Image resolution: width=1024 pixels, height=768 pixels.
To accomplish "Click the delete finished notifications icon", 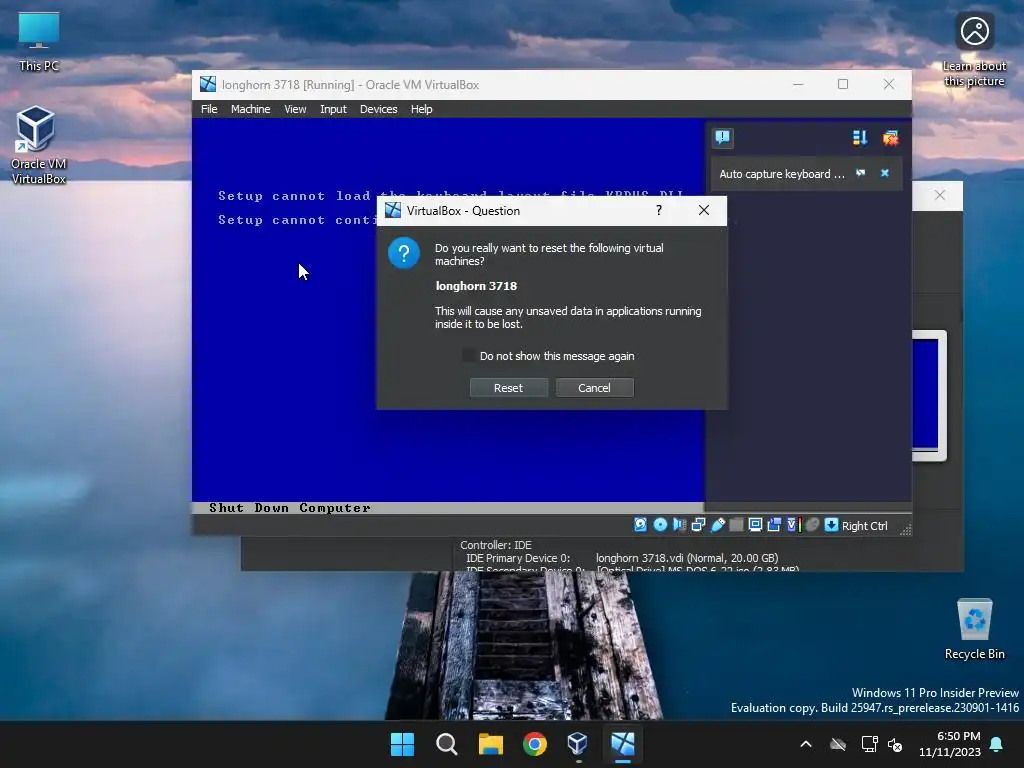I will tap(890, 138).
